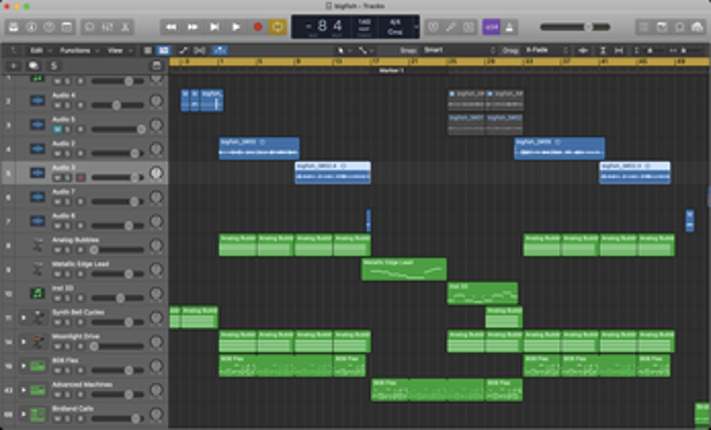Add a new track with plus button

(14, 65)
